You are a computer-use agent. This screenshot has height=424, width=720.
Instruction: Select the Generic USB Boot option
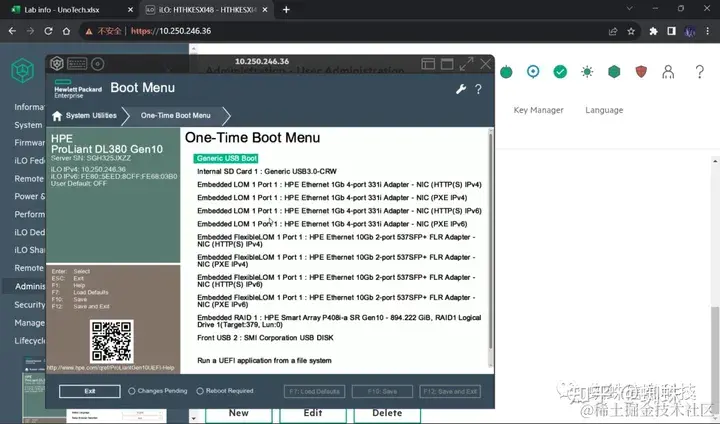(x=226, y=158)
